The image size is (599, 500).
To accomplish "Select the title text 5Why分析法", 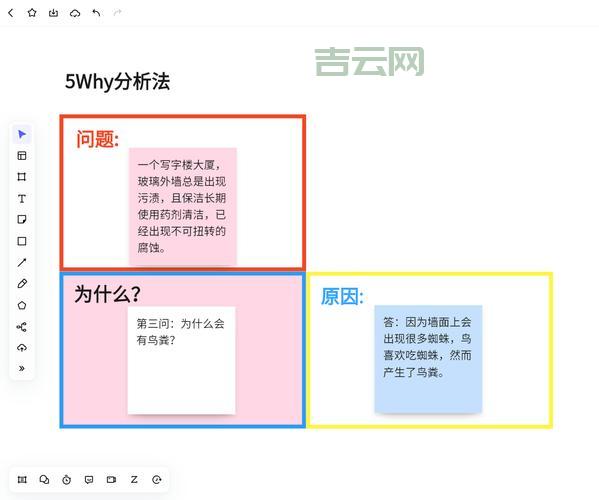I will [x=117, y=81].
